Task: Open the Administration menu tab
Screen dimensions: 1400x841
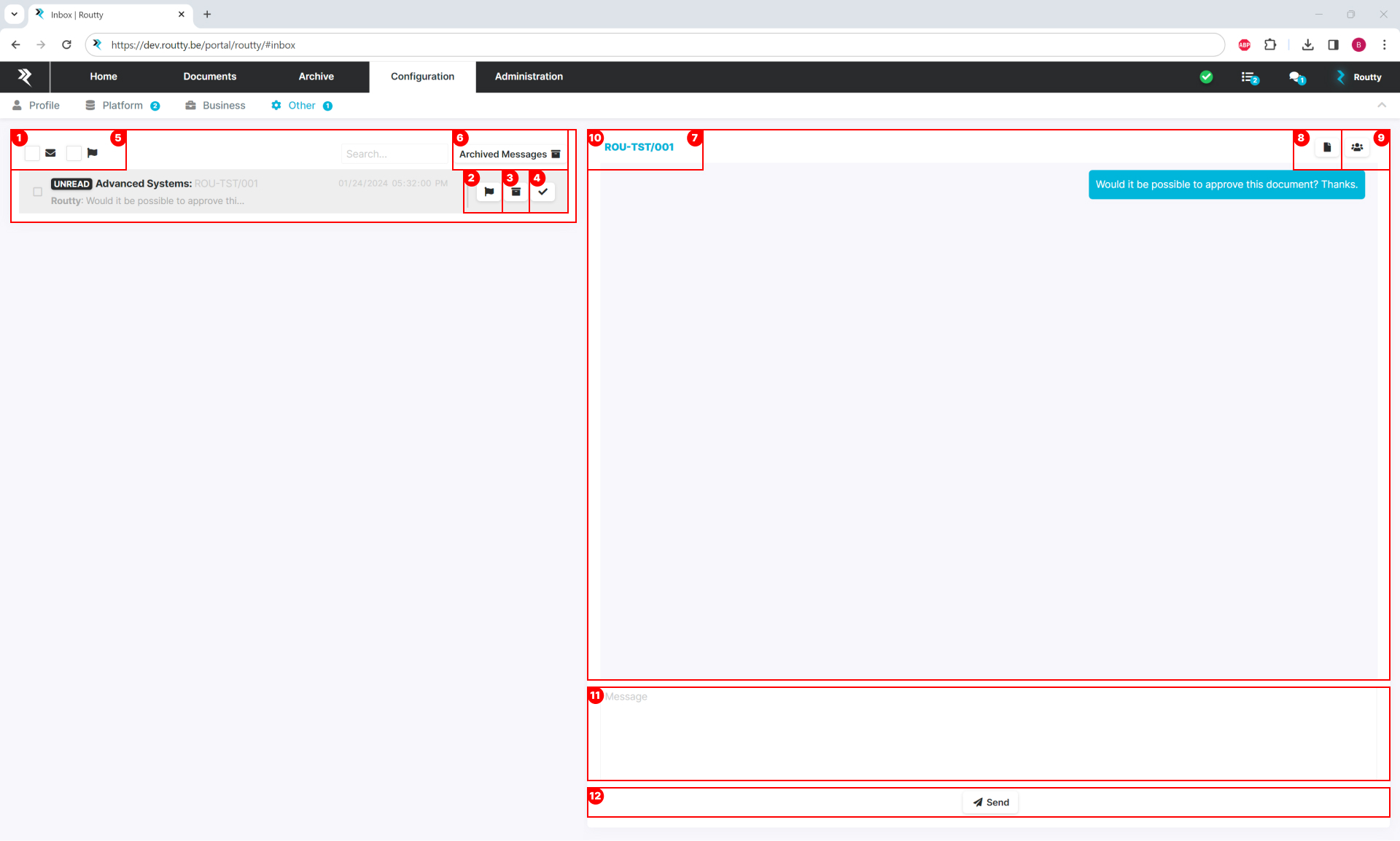Action: point(528,76)
